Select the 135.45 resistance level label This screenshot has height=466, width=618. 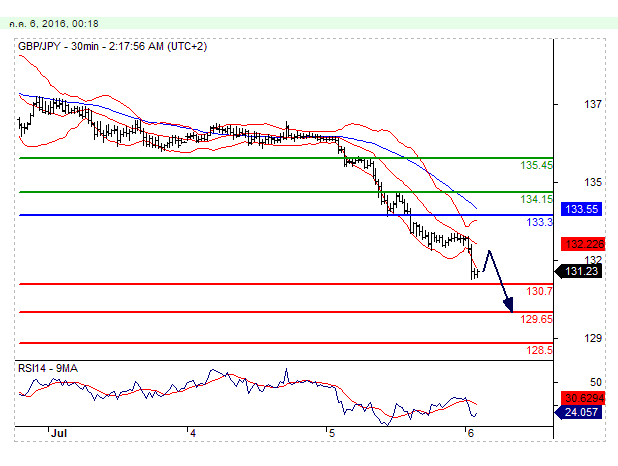point(536,165)
